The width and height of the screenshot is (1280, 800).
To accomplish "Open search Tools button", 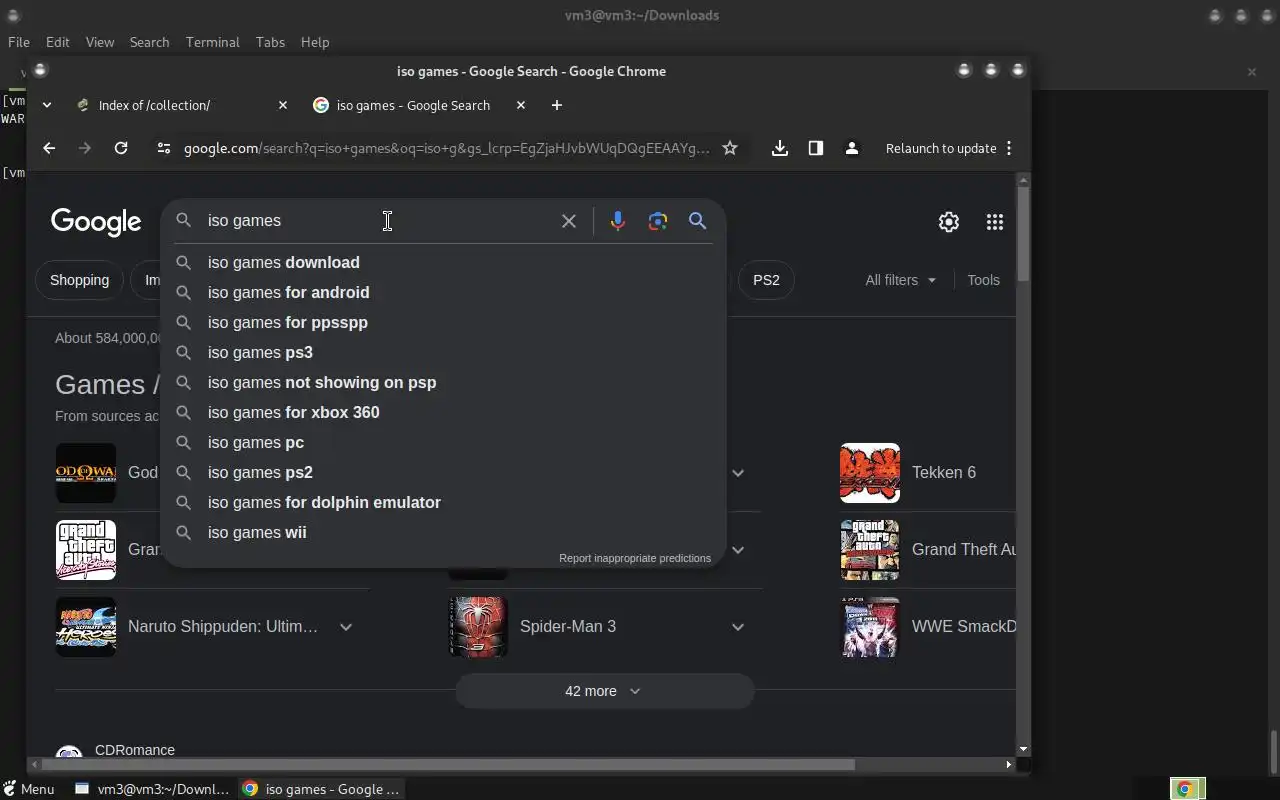I will coord(983,280).
